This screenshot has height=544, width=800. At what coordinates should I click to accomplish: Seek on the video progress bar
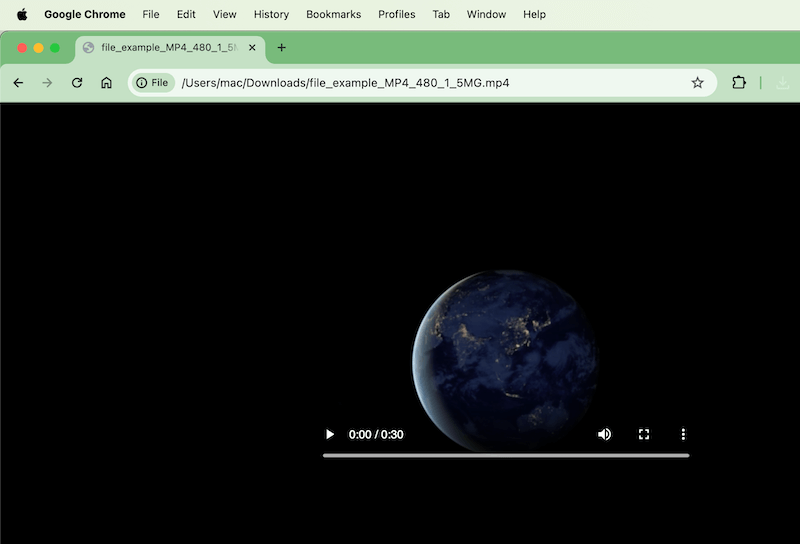[x=506, y=455]
